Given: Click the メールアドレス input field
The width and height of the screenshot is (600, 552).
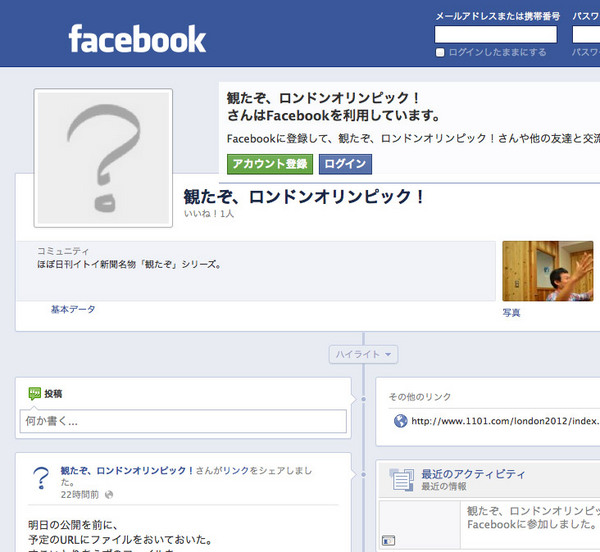Looking at the screenshot, I should click(x=495, y=34).
